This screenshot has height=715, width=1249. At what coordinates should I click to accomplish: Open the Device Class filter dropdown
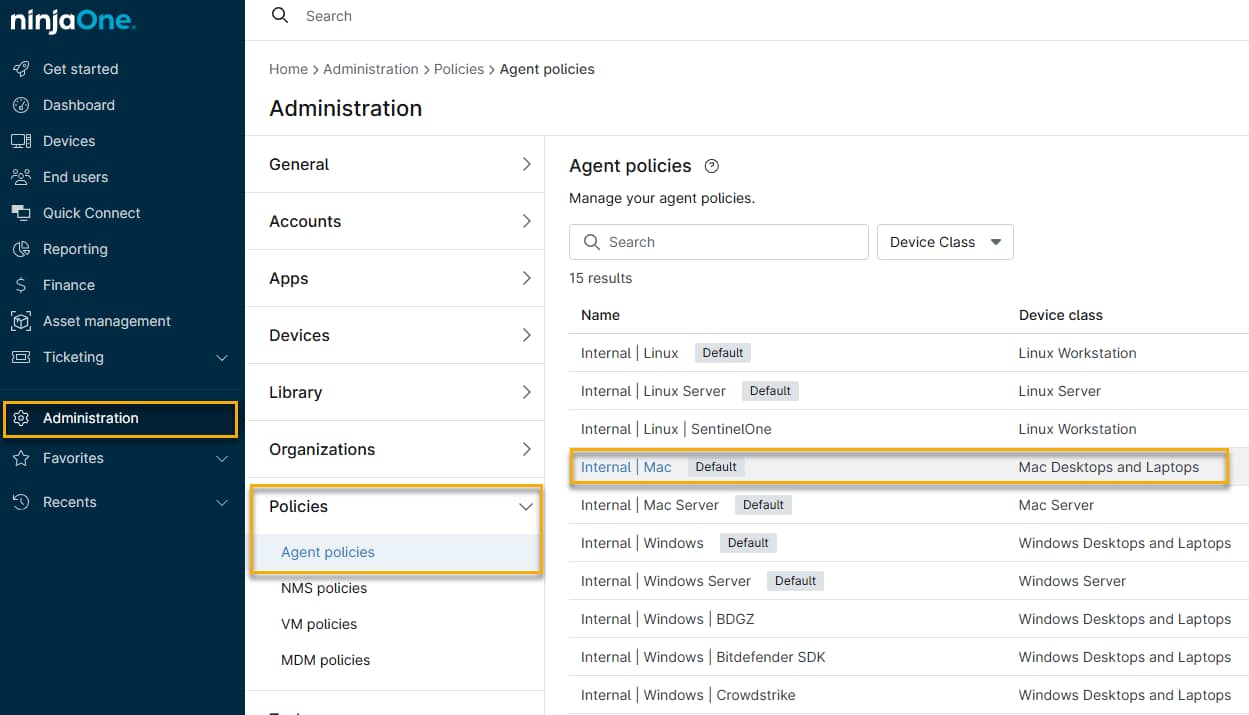click(x=945, y=242)
